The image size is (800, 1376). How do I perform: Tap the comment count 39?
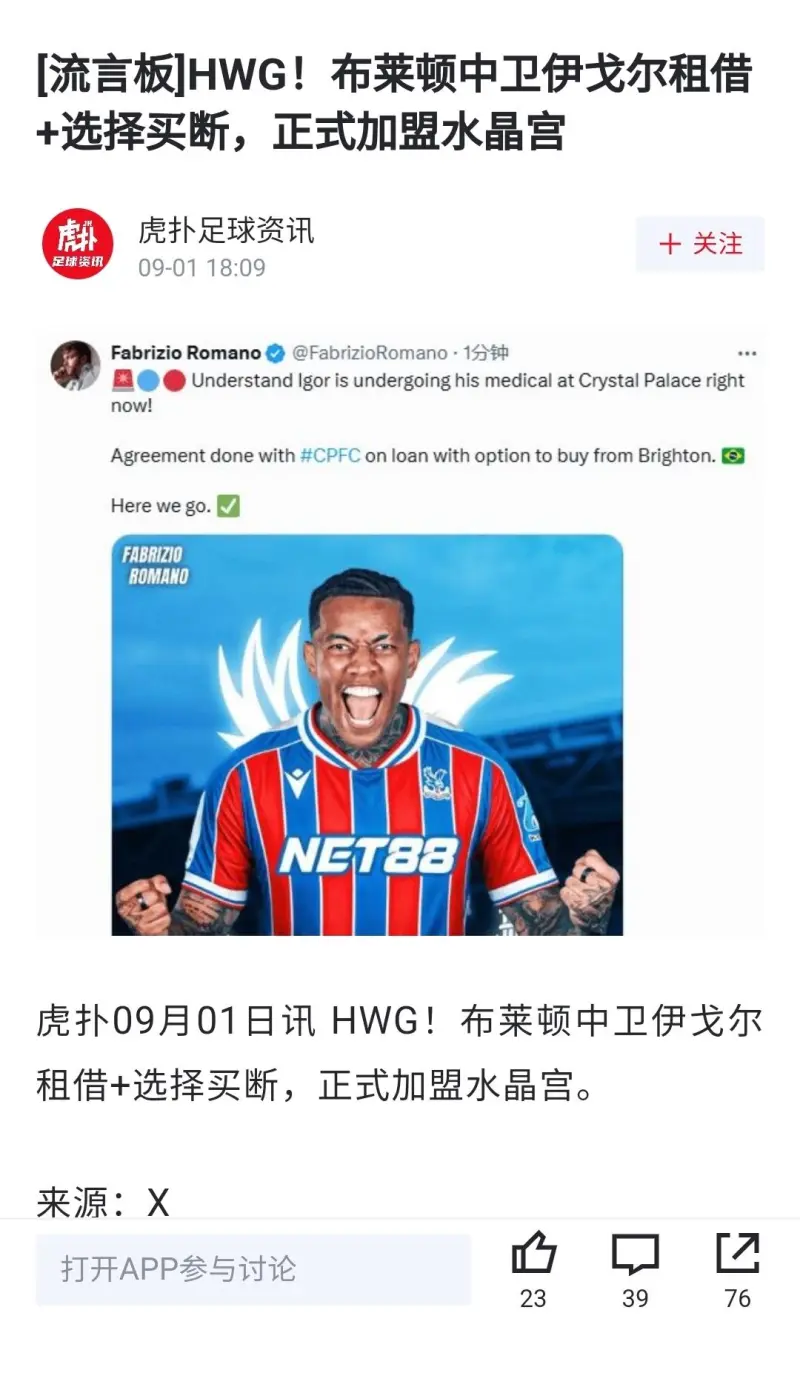635,1298
